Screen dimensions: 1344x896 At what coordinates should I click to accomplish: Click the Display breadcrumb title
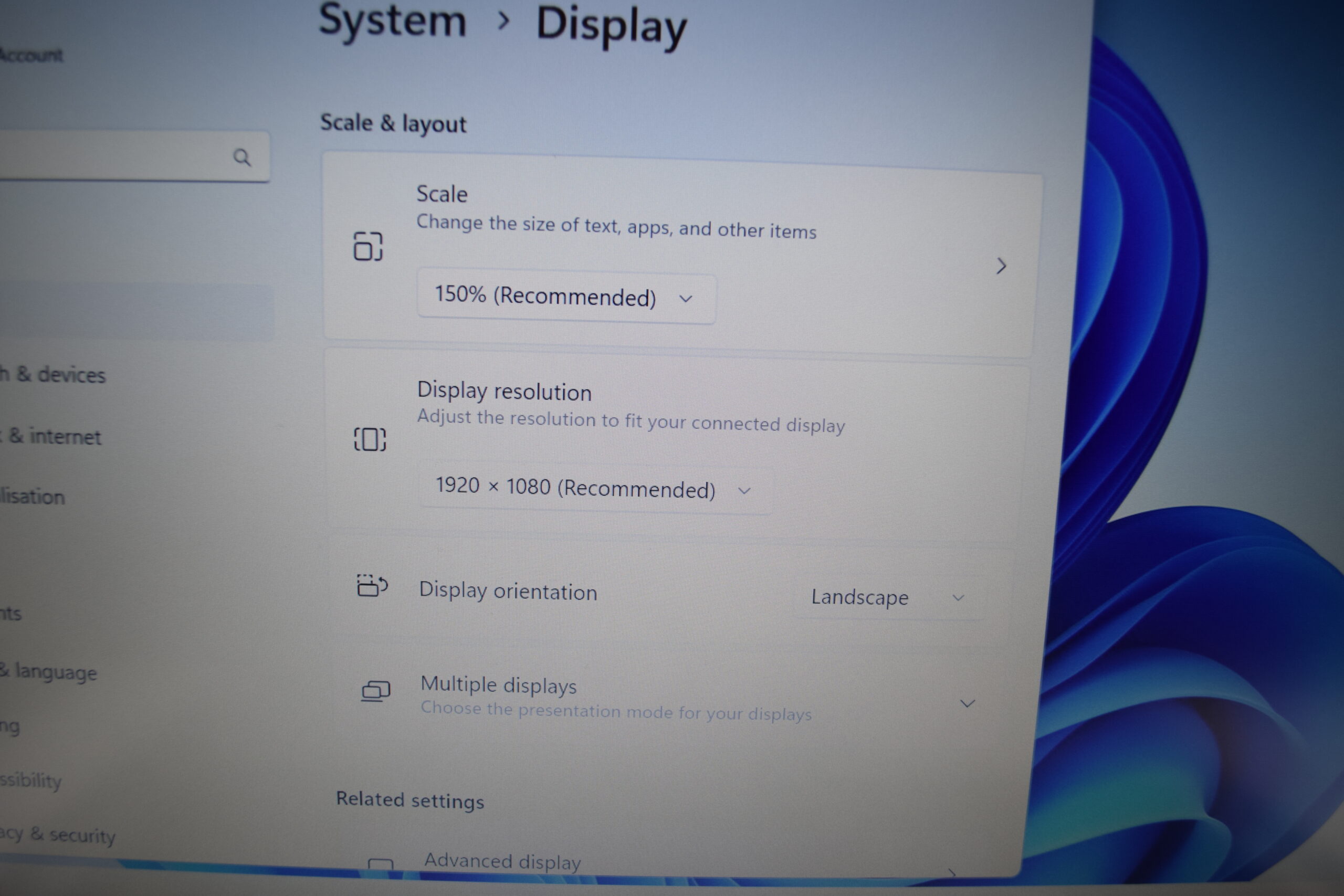[x=612, y=27]
